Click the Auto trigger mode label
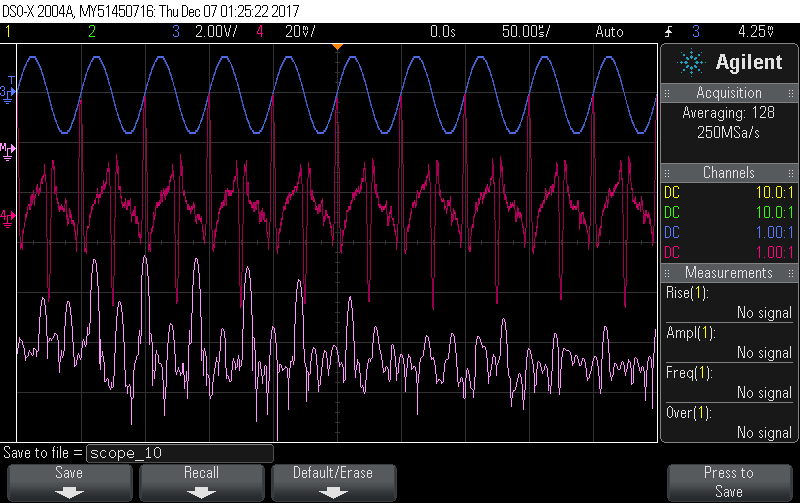Image resolution: width=800 pixels, height=503 pixels. click(609, 32)
